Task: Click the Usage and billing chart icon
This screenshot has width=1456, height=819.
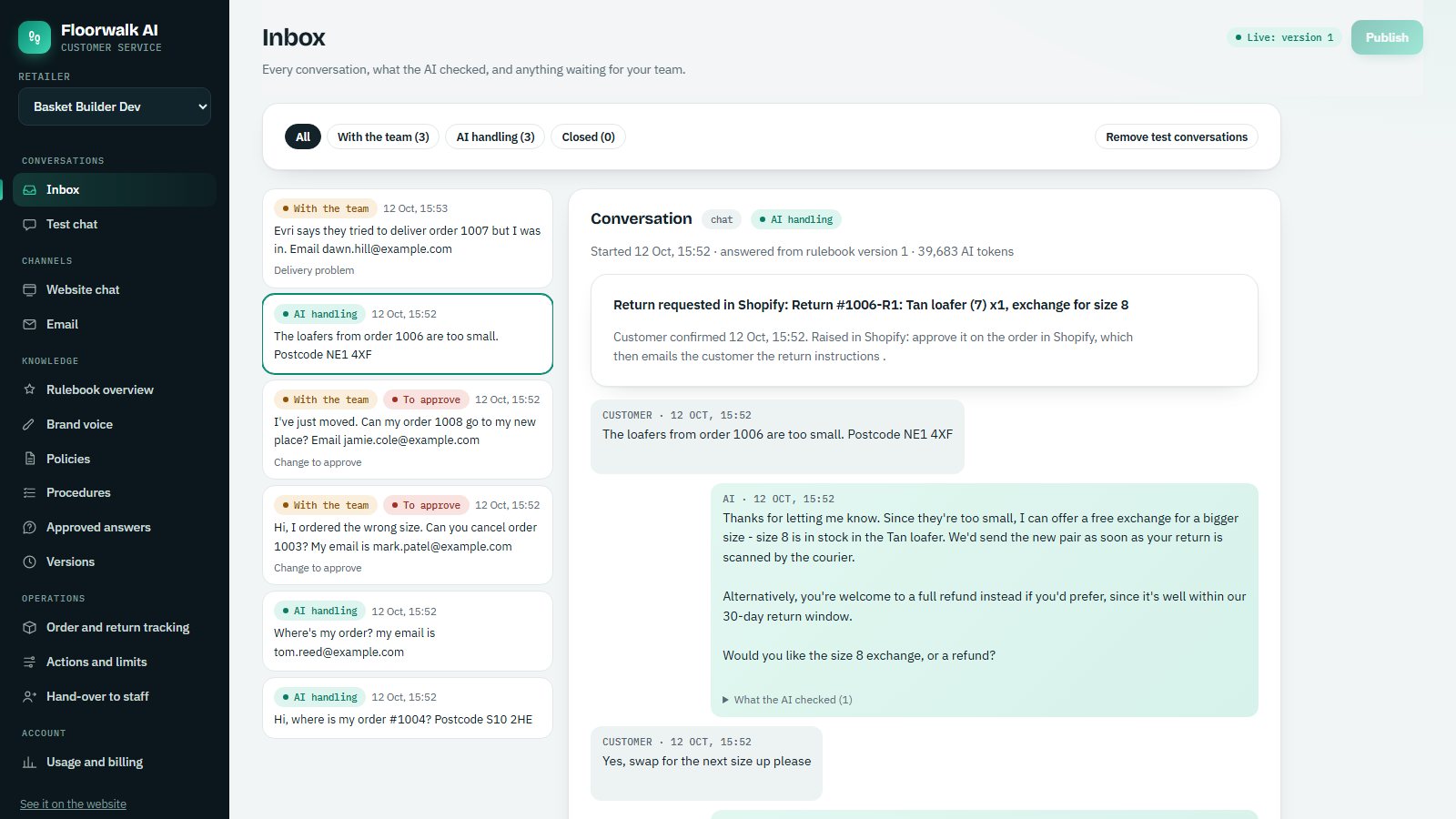Action: click(x=29, y=762)
